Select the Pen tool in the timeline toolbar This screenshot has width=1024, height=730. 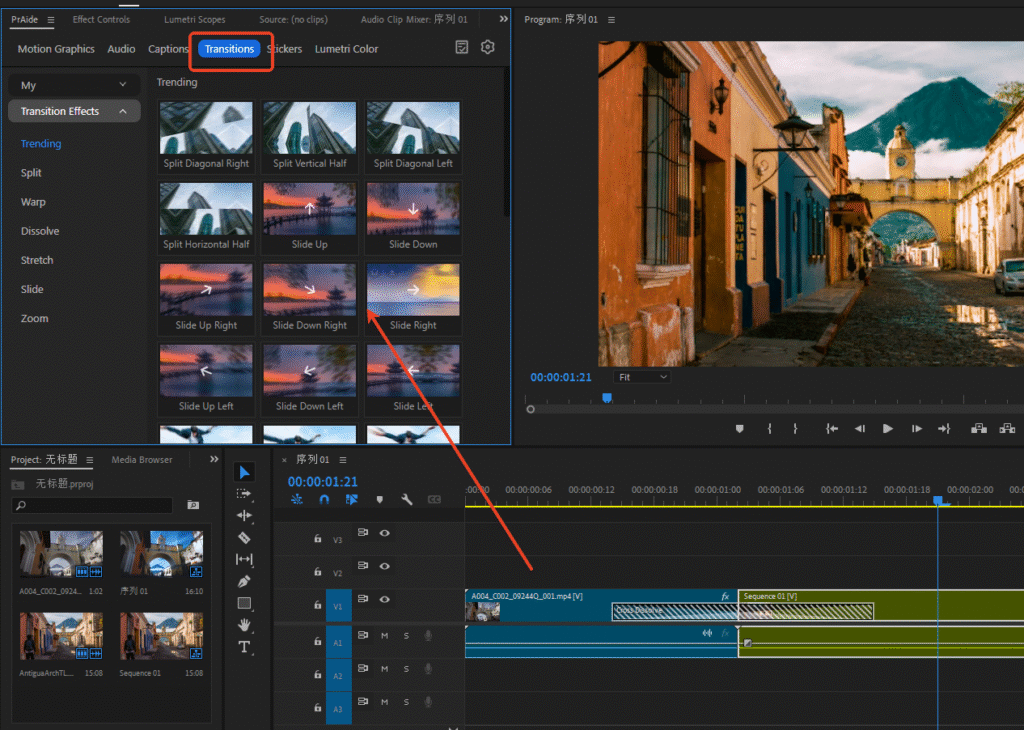(x=245, y=582)
